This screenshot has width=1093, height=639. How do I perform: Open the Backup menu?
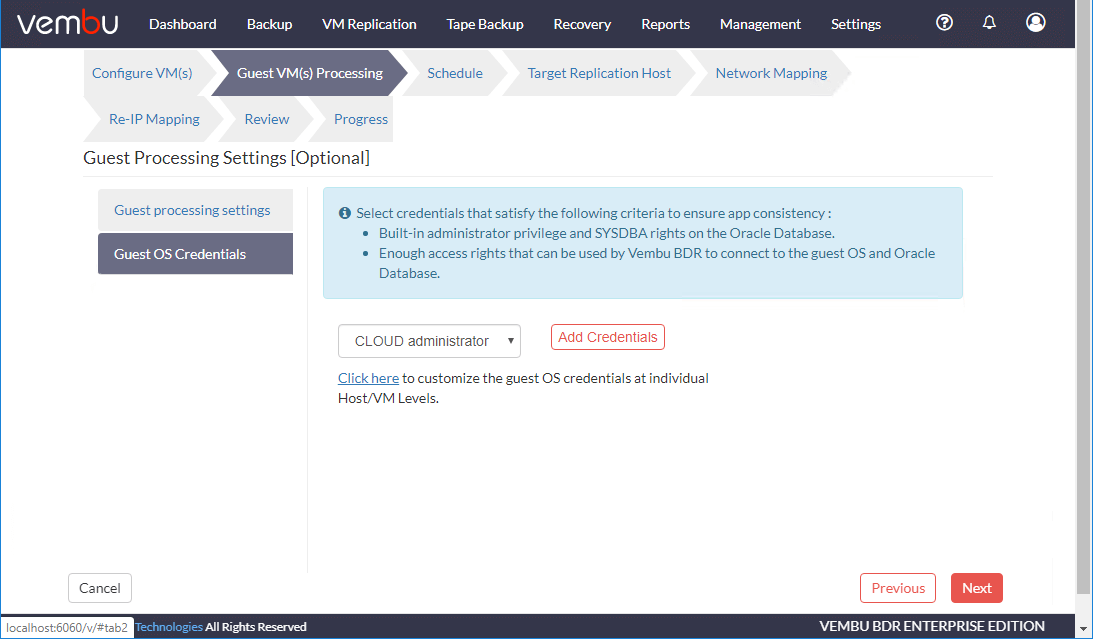[x=269, y=24]
